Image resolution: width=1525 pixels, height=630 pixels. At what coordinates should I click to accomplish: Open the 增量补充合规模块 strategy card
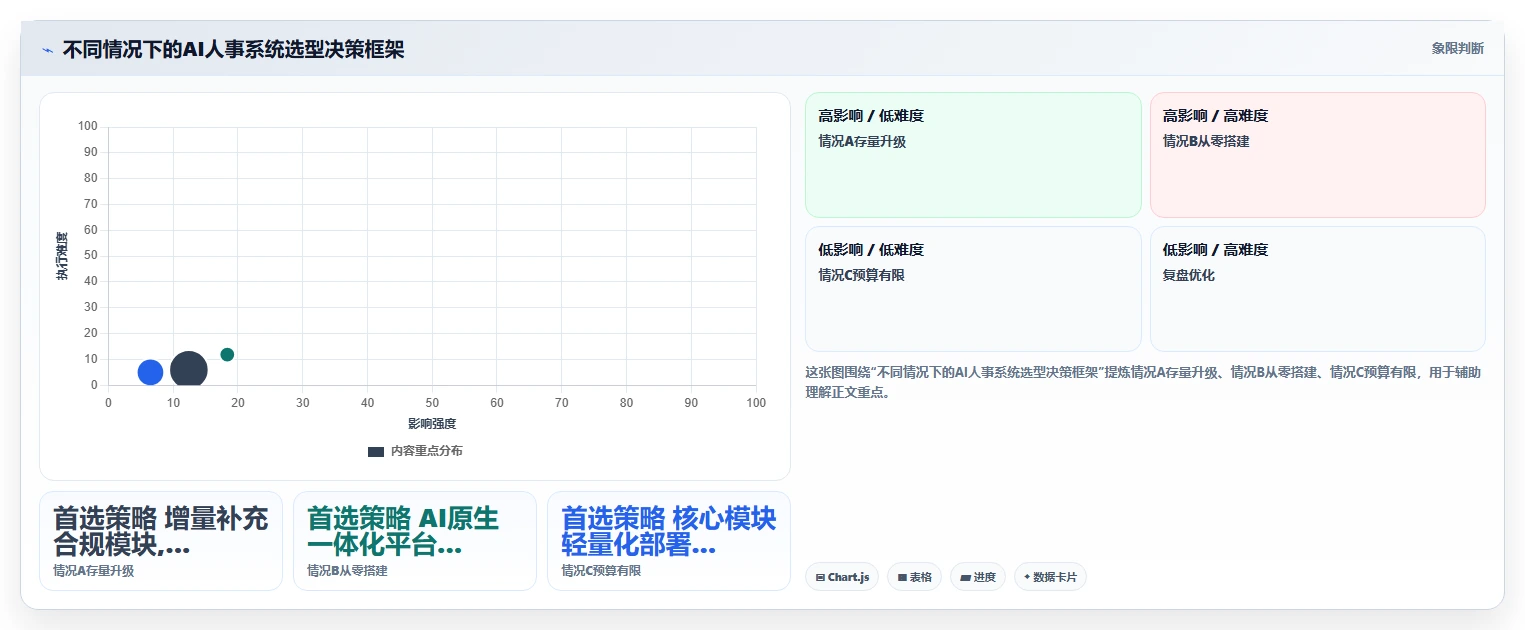pos(161,540)
